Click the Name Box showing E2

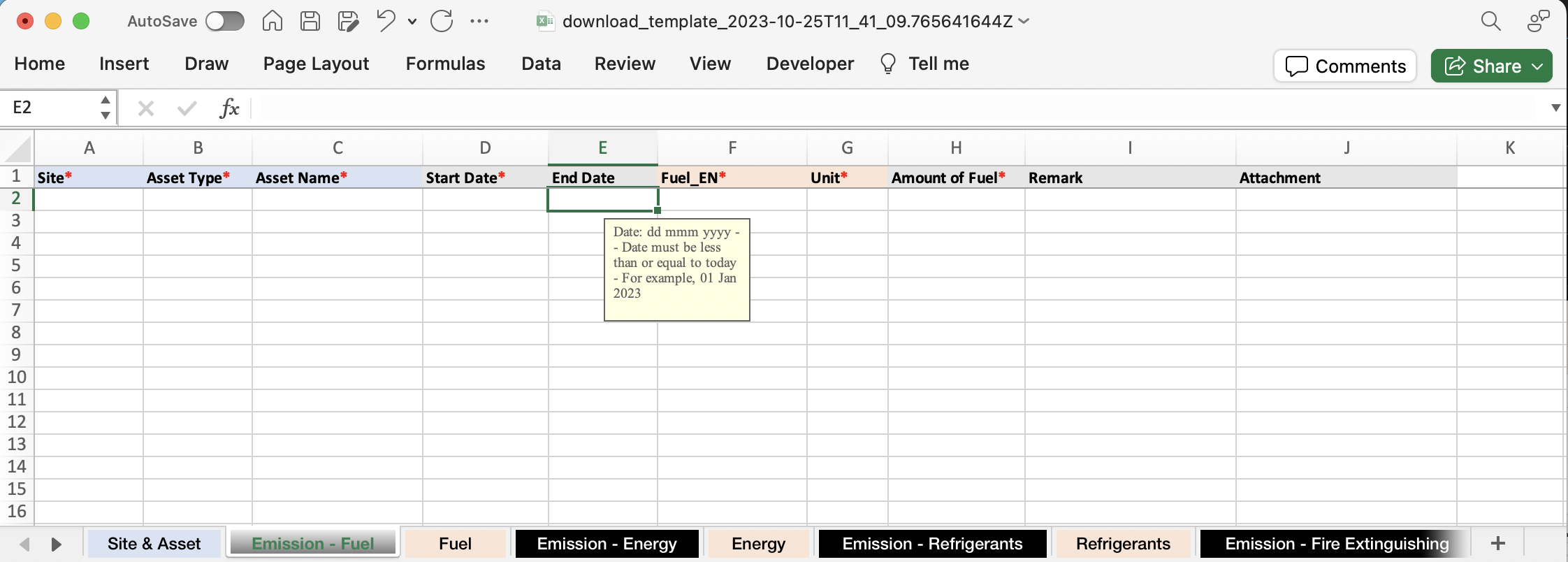pyautogui.click(x=52, y=108)
